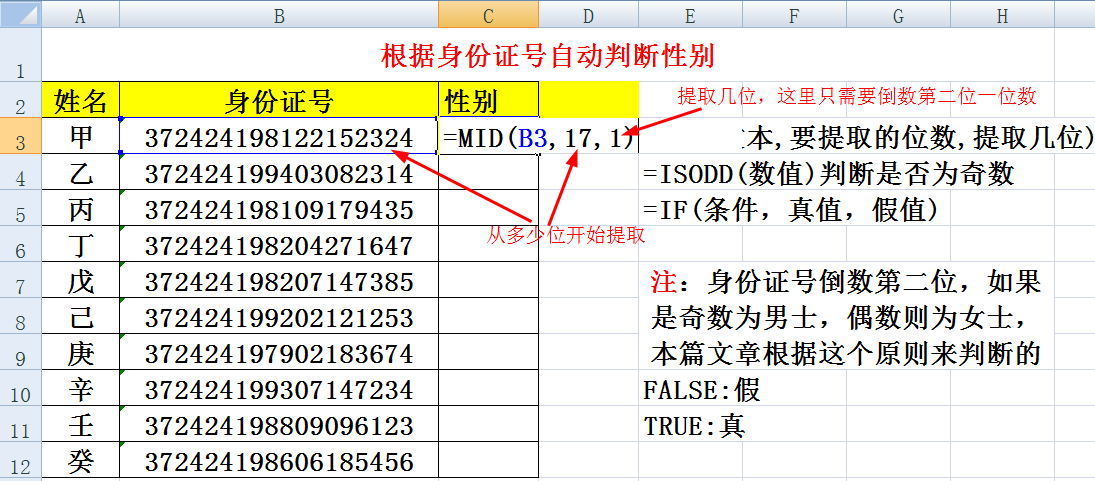Select row 5 header

pos(21,208)
